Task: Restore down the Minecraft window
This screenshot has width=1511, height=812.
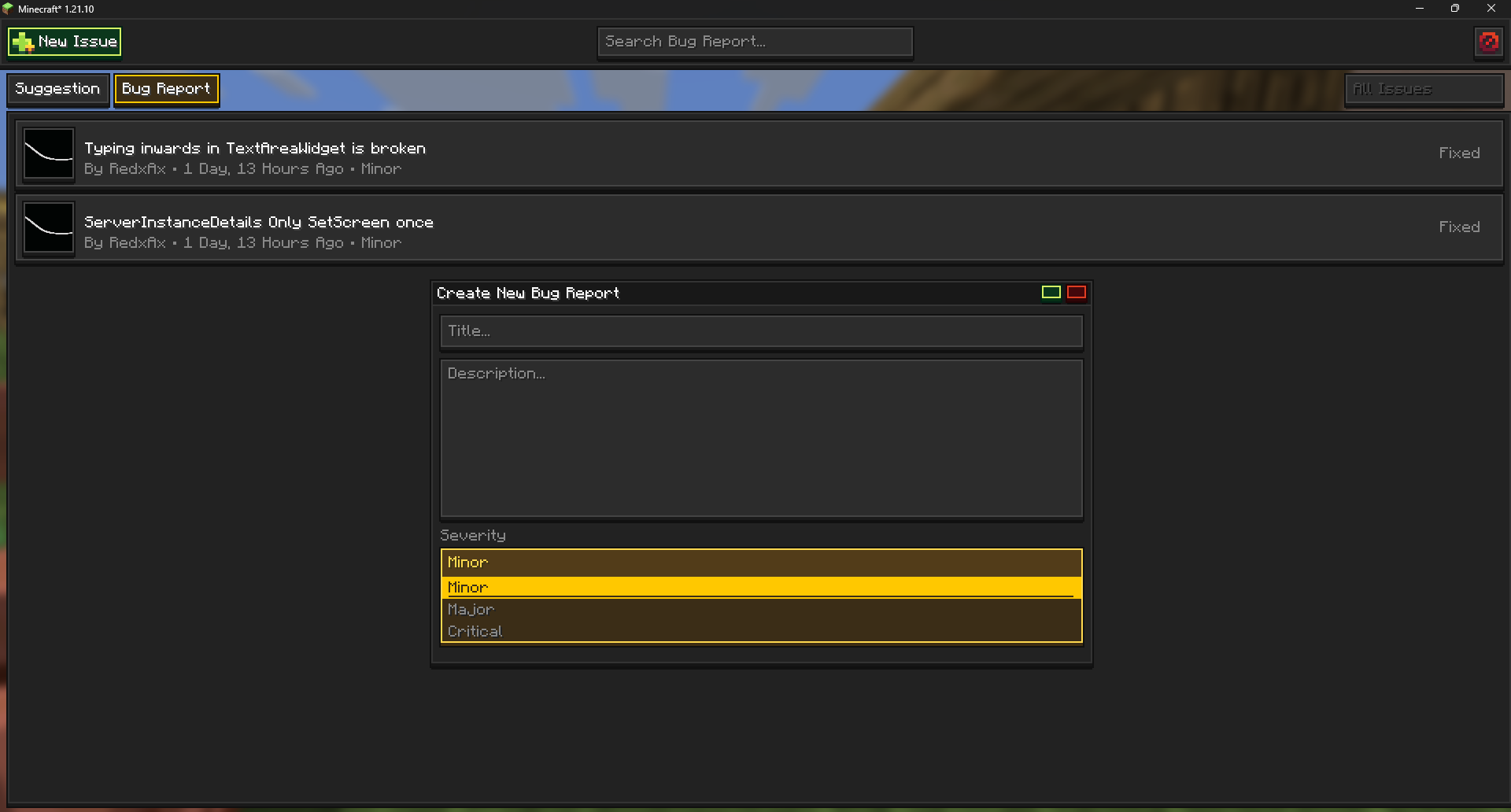Action: coord(1455,9)
